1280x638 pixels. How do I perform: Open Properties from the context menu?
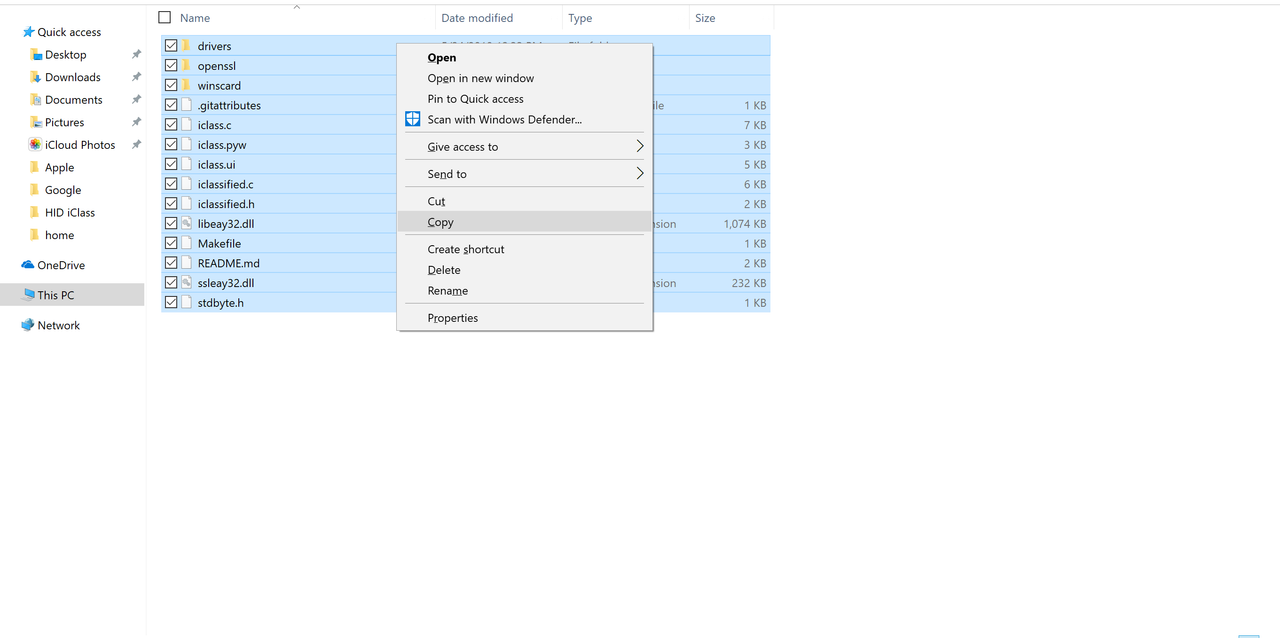[x=453, y=318]
